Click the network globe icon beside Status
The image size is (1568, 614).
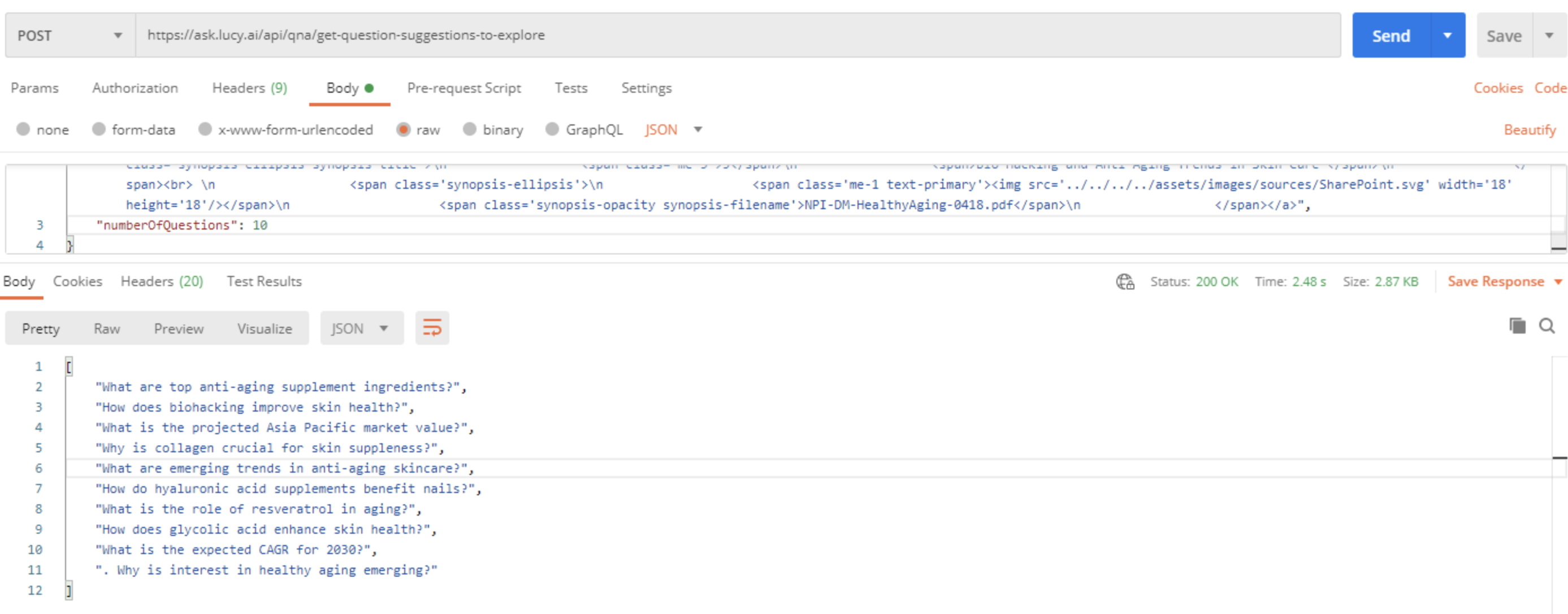(x=1124, y=282)
